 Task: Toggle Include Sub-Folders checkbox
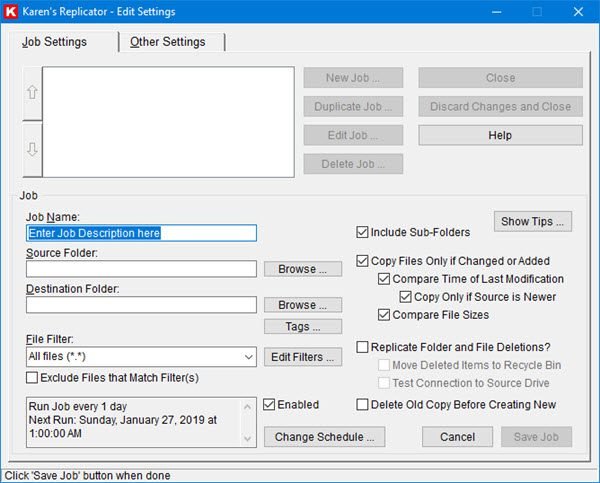click(362, 232)
